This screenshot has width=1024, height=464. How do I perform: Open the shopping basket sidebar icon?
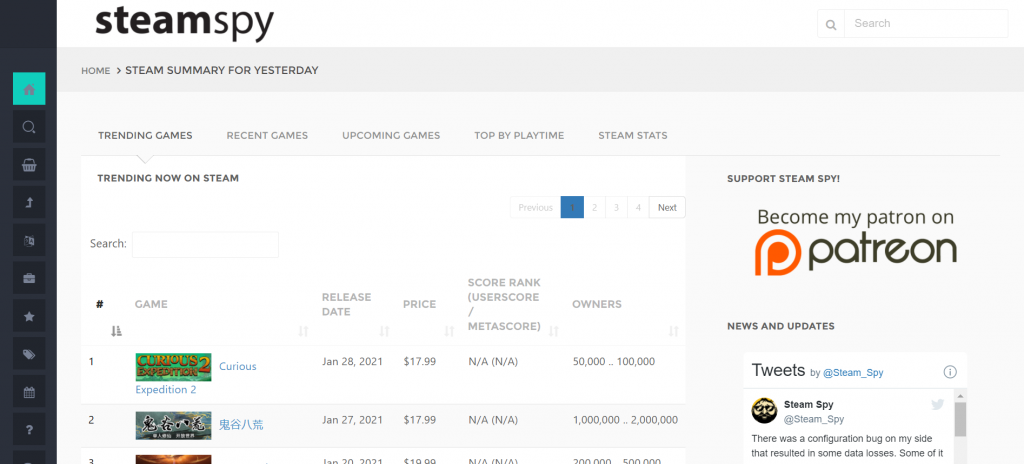click(x=29, y=165)
